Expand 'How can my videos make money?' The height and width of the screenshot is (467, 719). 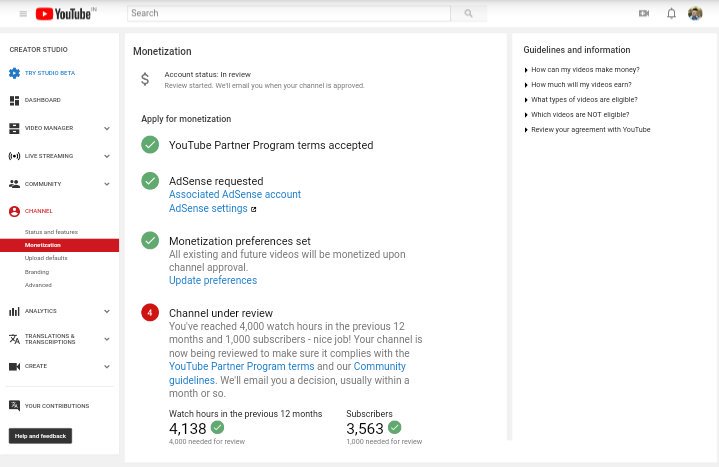(582, 70)
